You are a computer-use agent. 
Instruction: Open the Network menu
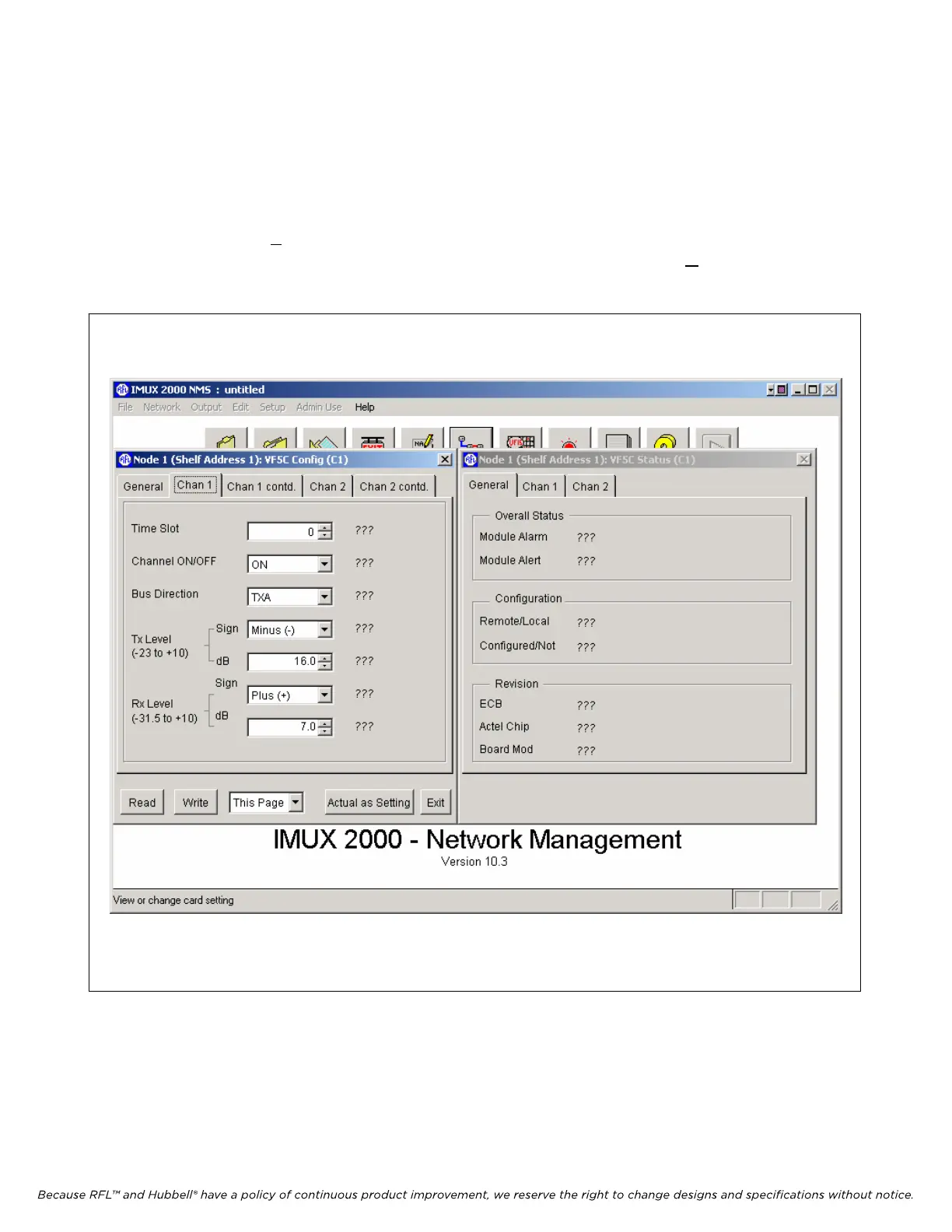[162, 407]
